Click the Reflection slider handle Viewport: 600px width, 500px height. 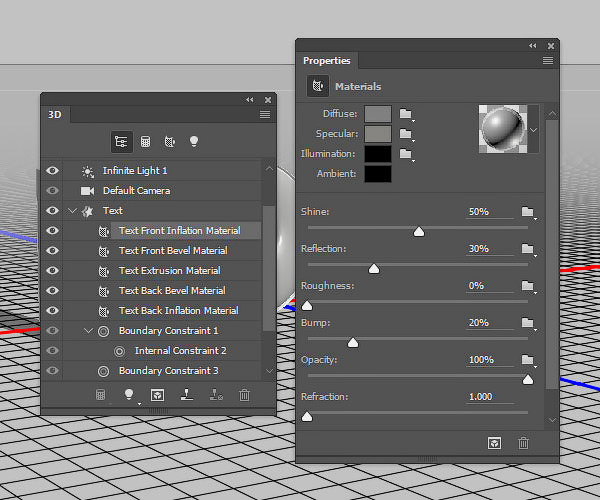(374, 269)
